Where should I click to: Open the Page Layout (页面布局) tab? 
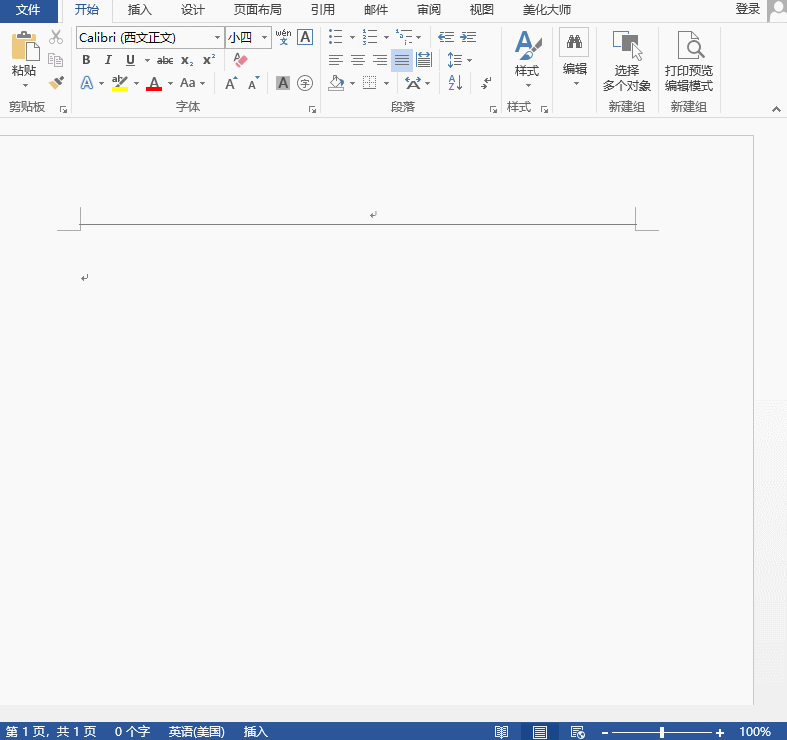[x=257, y=10]
